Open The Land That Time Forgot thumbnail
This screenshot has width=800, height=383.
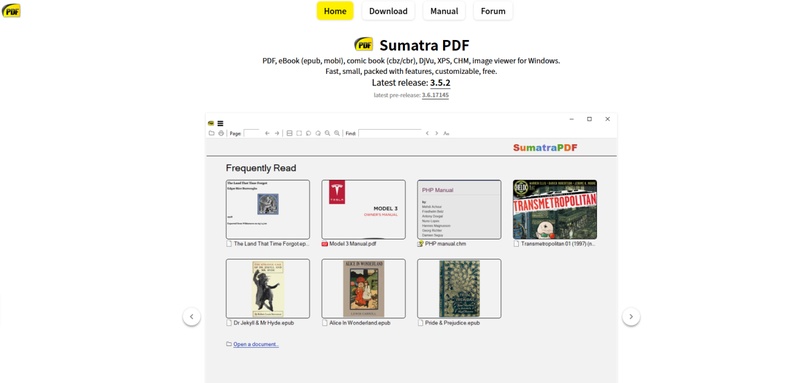pos(268,209)
